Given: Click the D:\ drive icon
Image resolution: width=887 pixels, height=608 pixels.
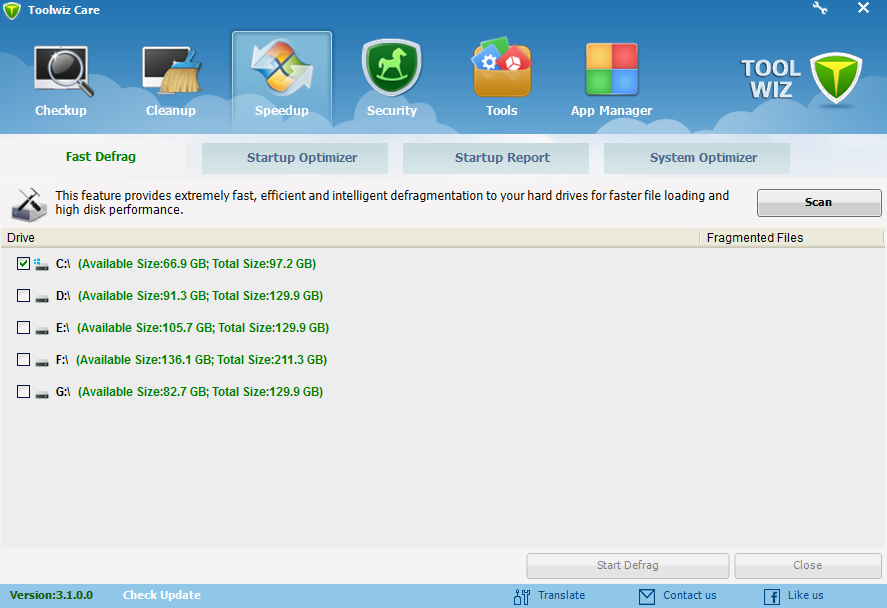Looking at the screenshot, I should coord(42,297).
